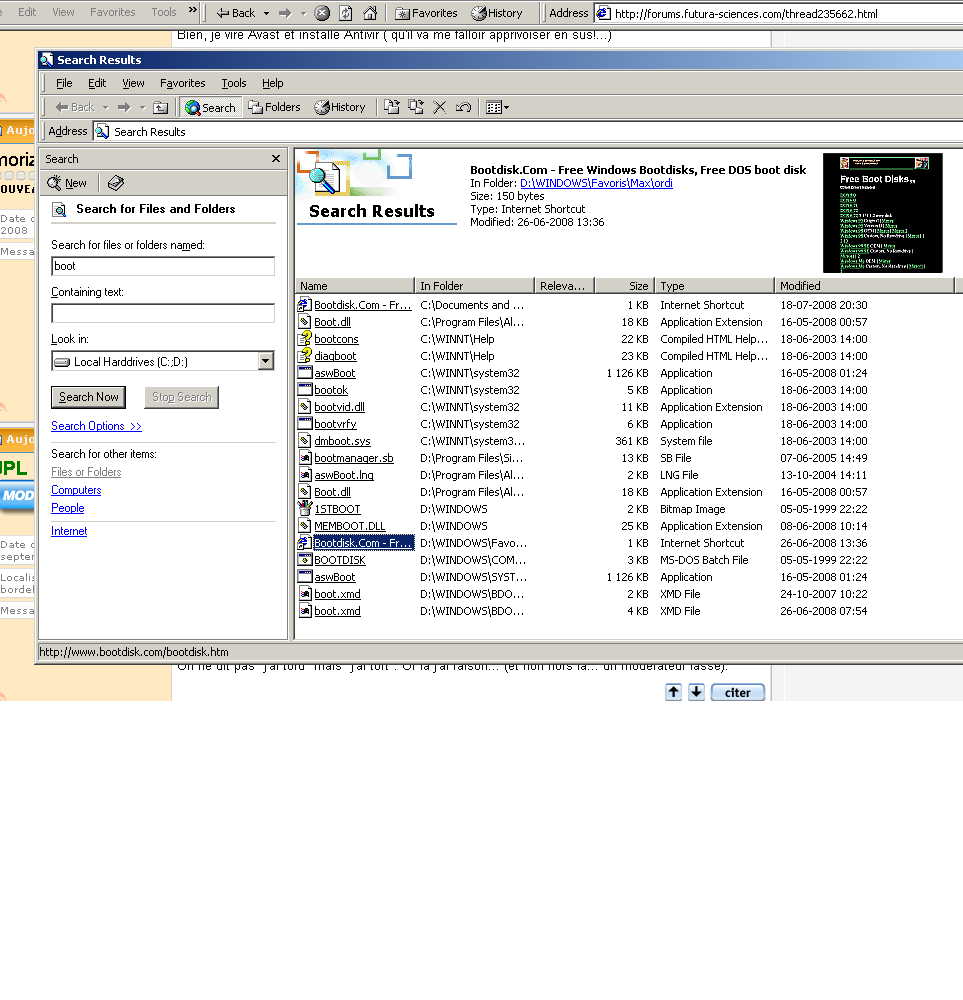The height and width of the screenshot is (1000, 963).
Task: Click History button in browser toolbar
Action: click(x=497, y=13)
